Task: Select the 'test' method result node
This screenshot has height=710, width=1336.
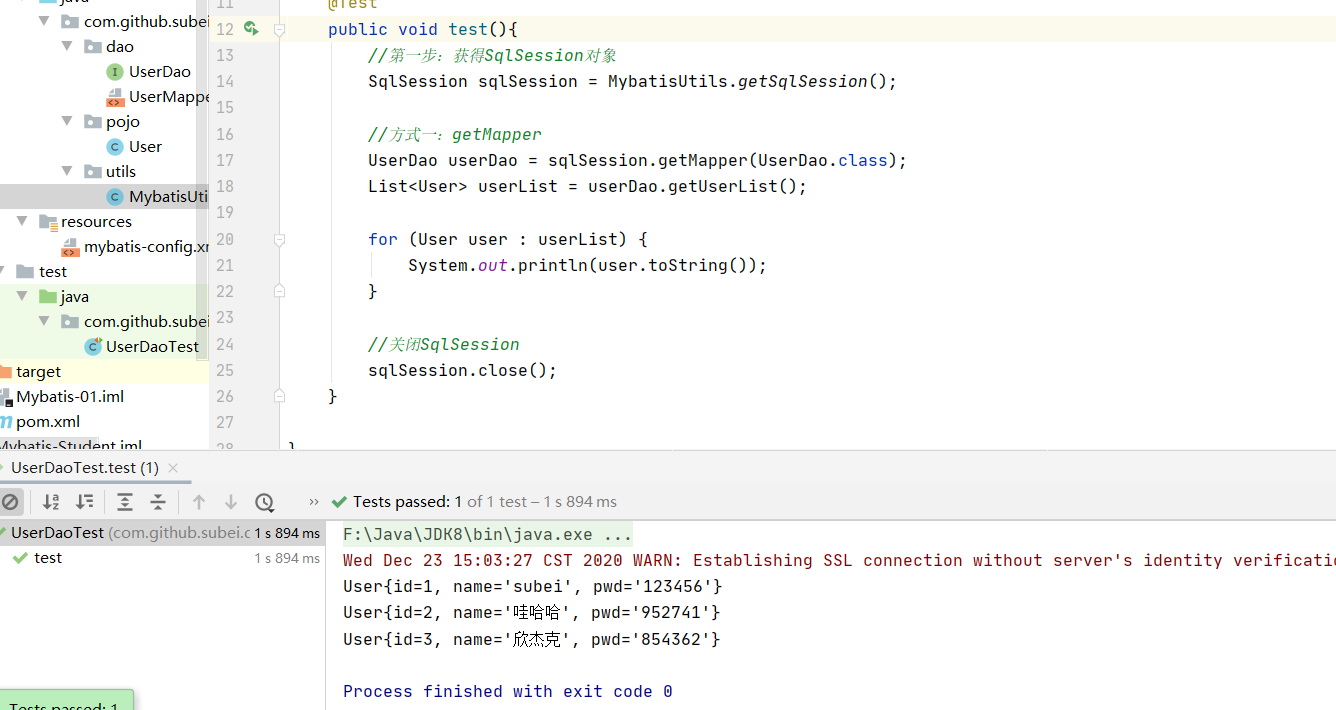Action: 47,558
